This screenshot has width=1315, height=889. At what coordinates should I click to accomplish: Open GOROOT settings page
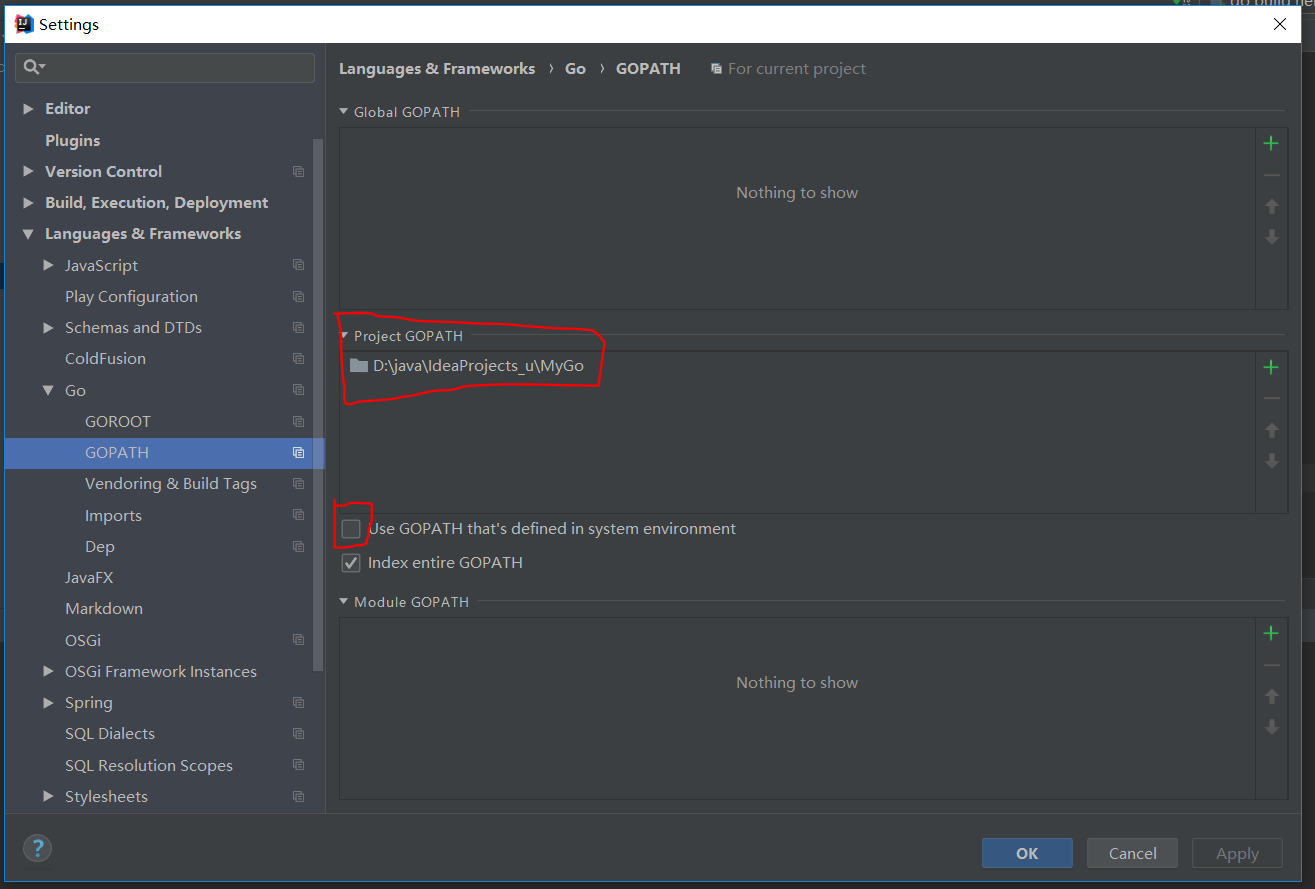[x=117, y=421]
